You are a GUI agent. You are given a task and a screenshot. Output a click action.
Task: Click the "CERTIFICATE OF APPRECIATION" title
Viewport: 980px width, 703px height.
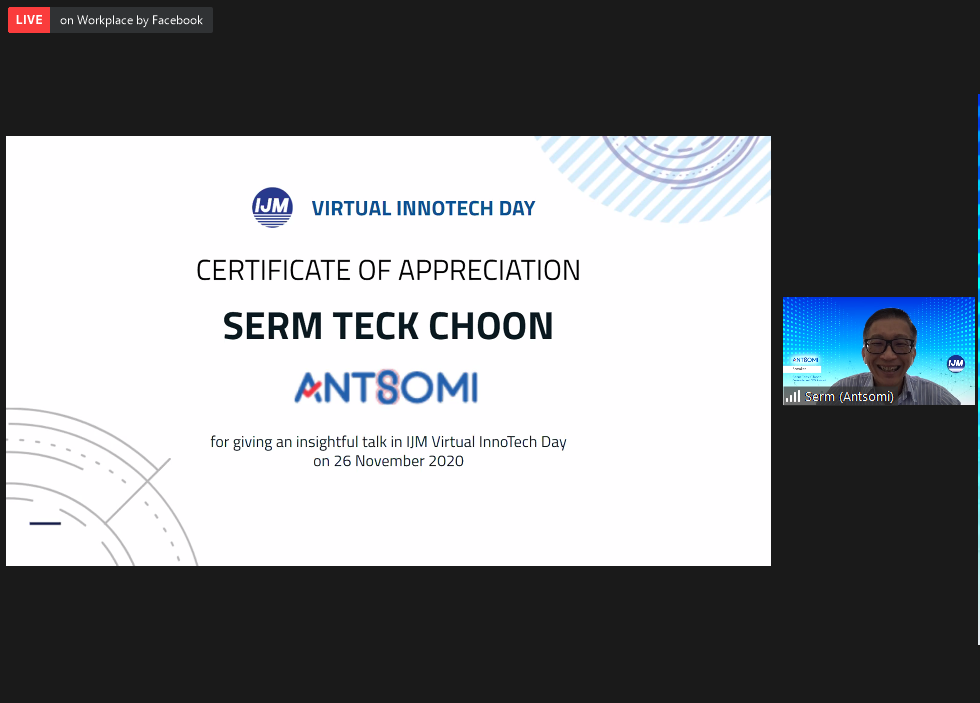[388, 271]
